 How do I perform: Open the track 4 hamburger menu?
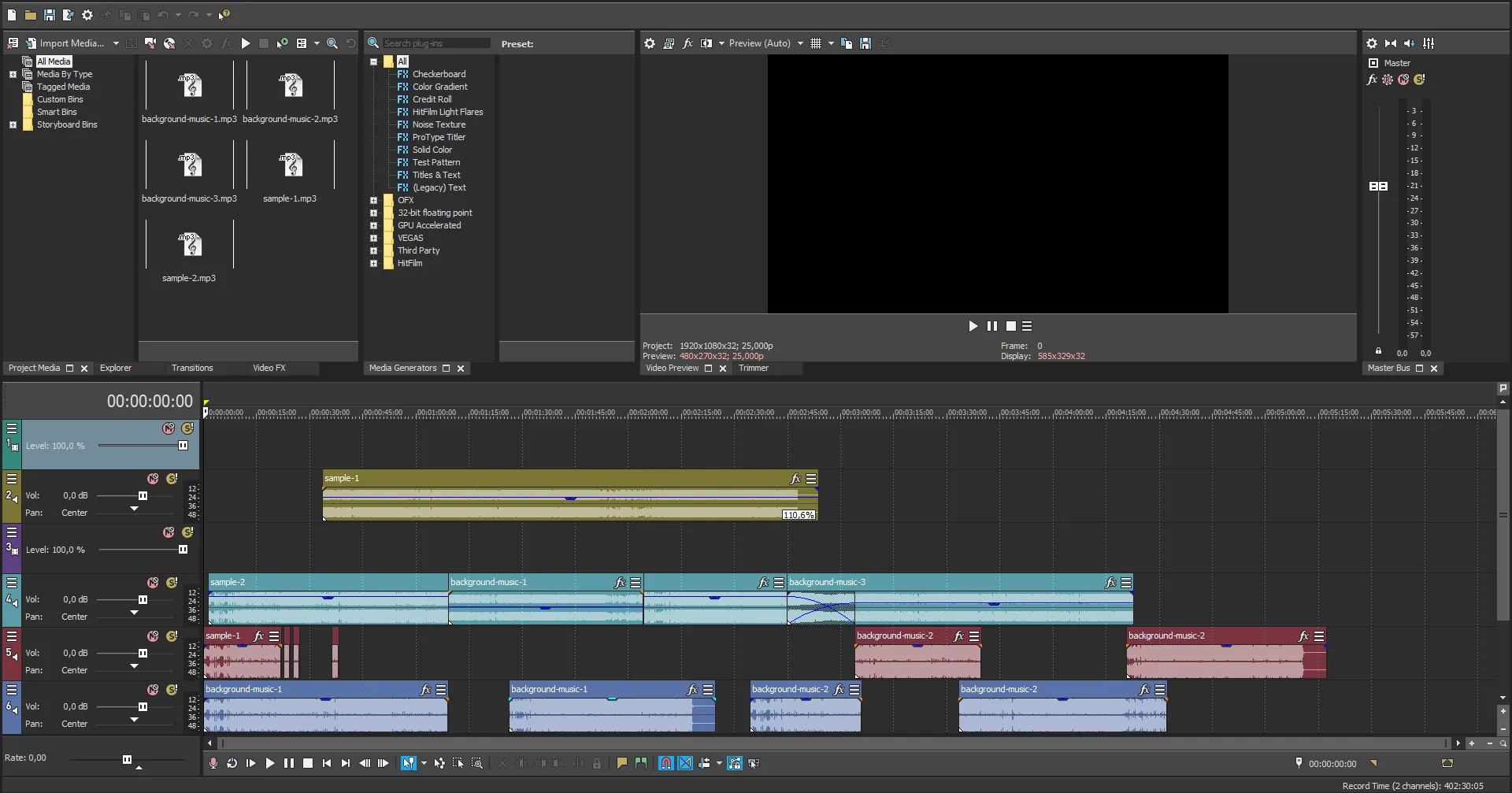coord(12,583)
